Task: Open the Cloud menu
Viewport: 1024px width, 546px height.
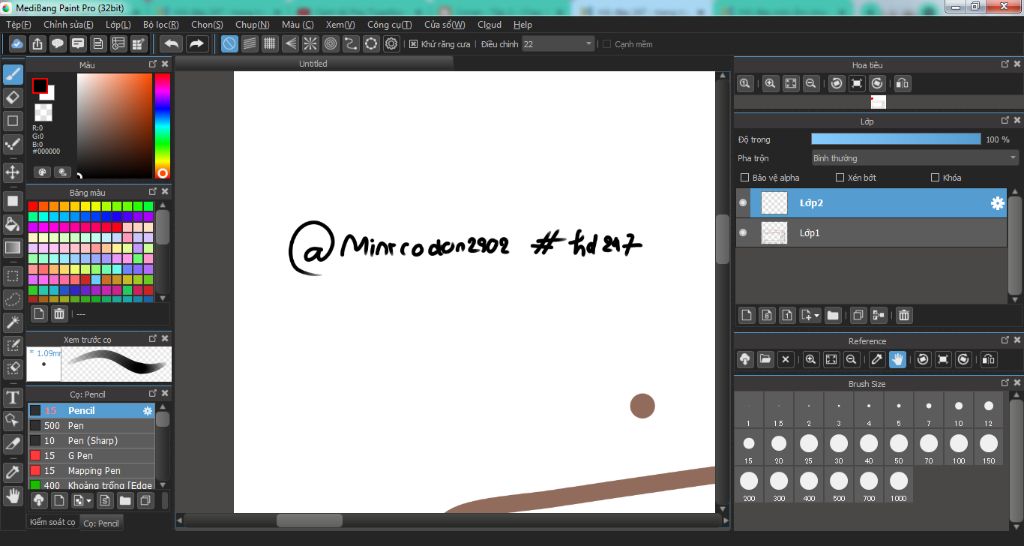Action: (489, 25)
